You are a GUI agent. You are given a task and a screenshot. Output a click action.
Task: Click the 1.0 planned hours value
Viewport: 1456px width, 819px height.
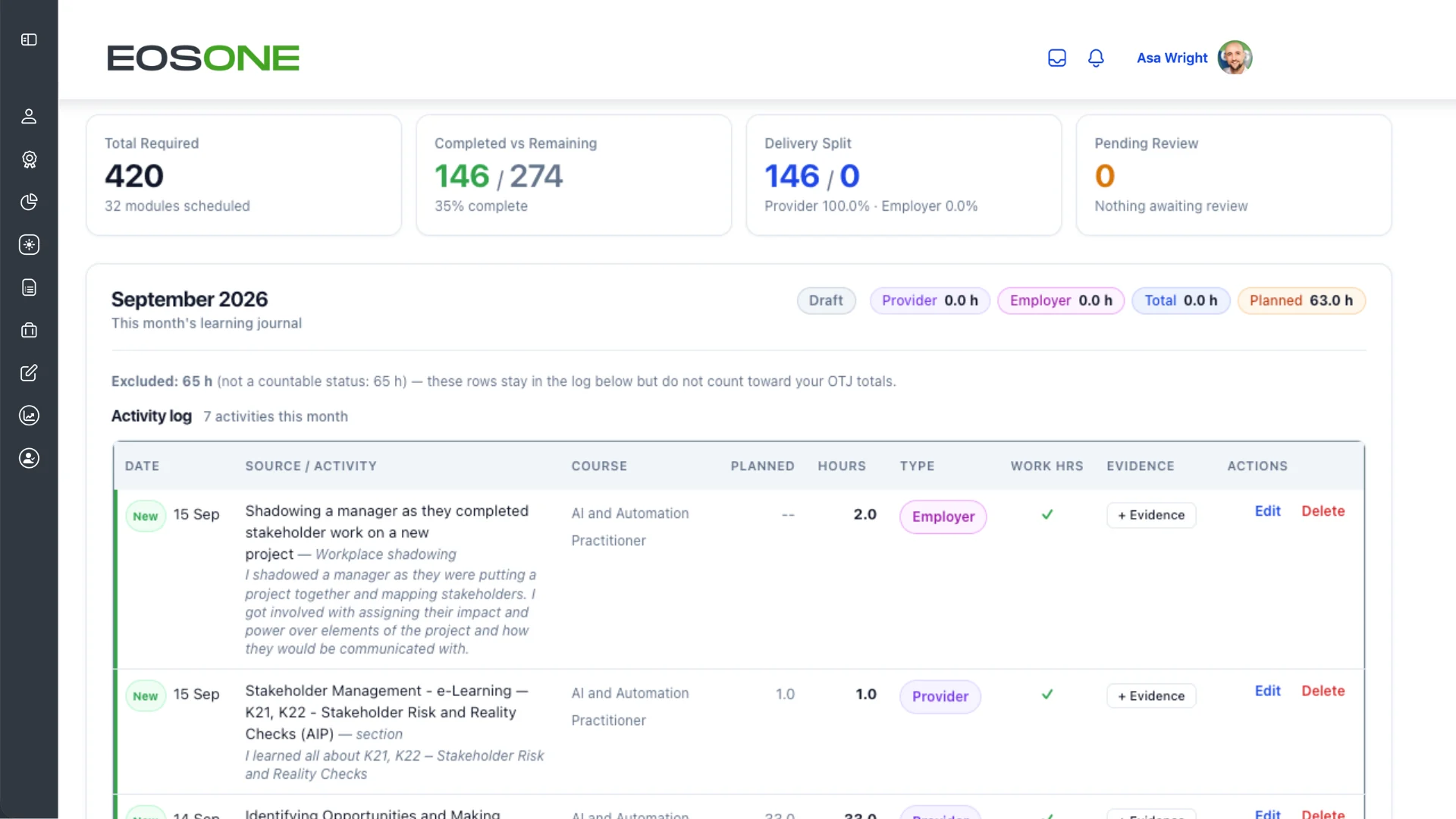(785, 694)
